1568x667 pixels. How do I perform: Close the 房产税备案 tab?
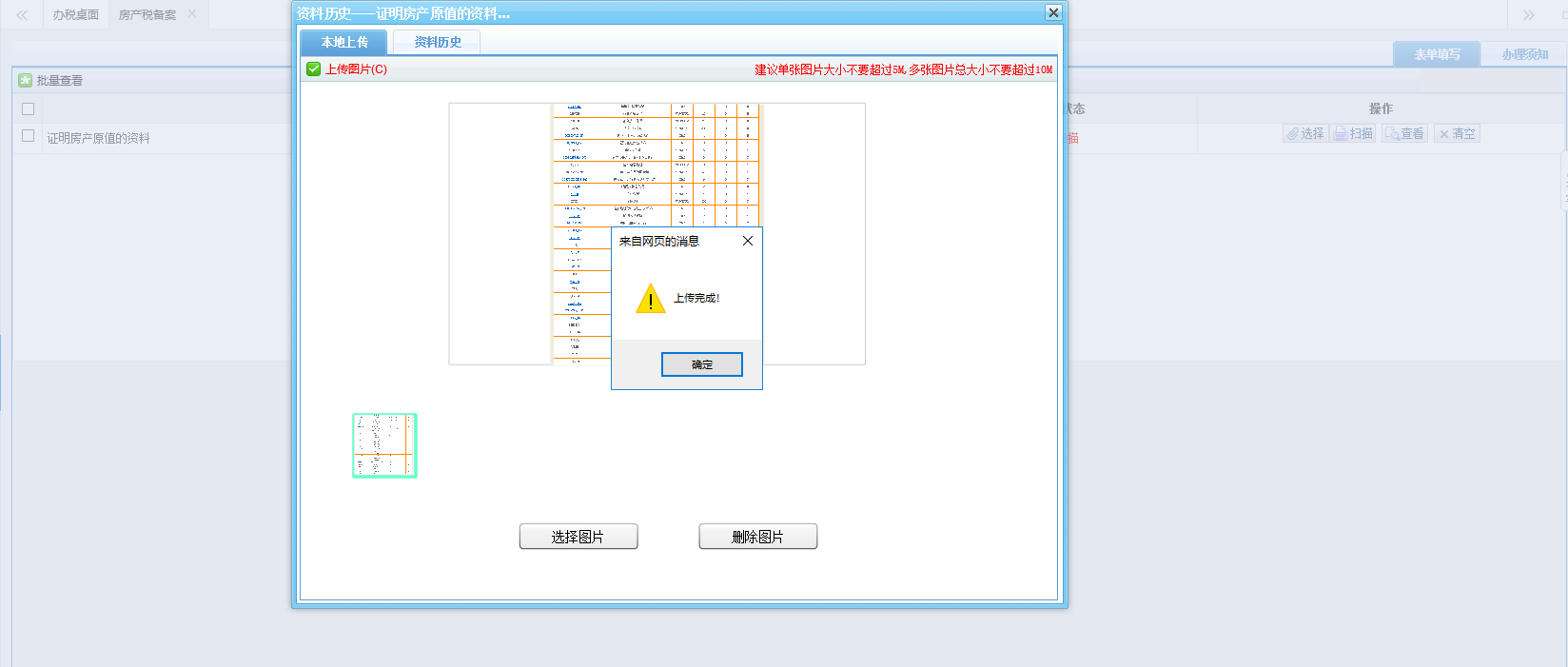tap(192, 14)
